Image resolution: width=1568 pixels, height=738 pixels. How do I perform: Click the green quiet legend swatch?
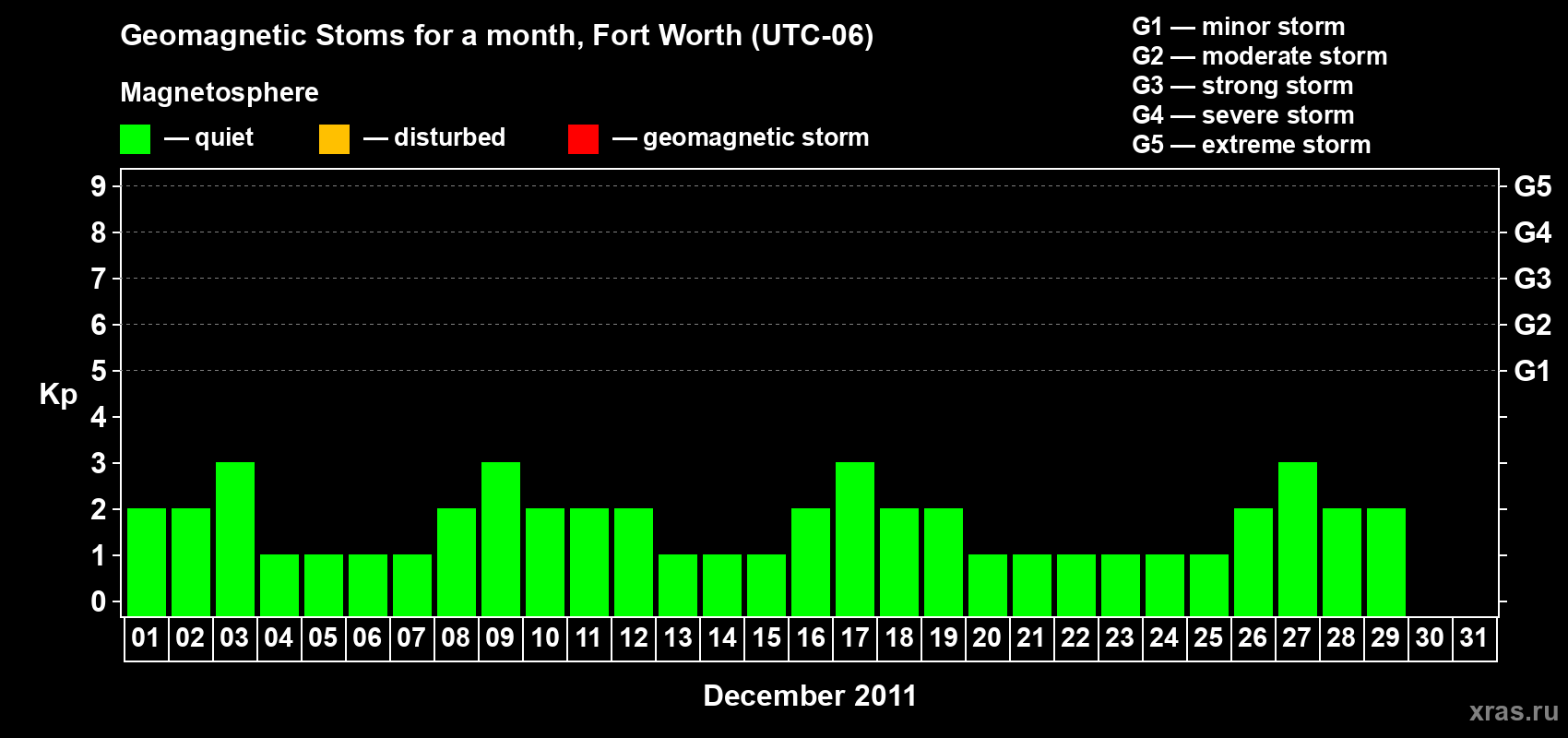click(135, 139)
